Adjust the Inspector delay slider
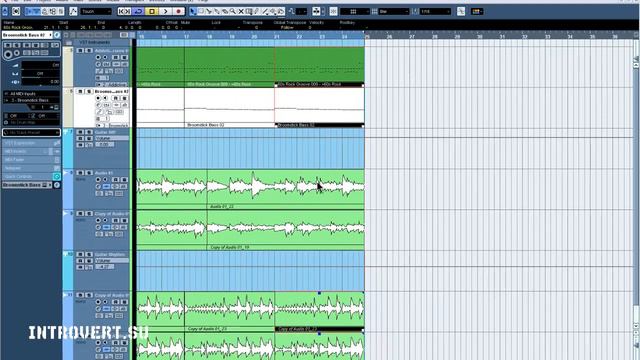640x360 pixels. pos(40,82)
